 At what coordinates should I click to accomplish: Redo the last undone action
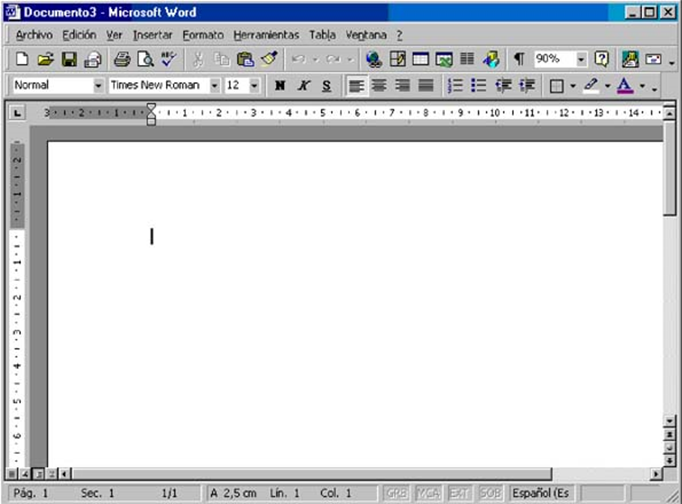pos(333,59)
